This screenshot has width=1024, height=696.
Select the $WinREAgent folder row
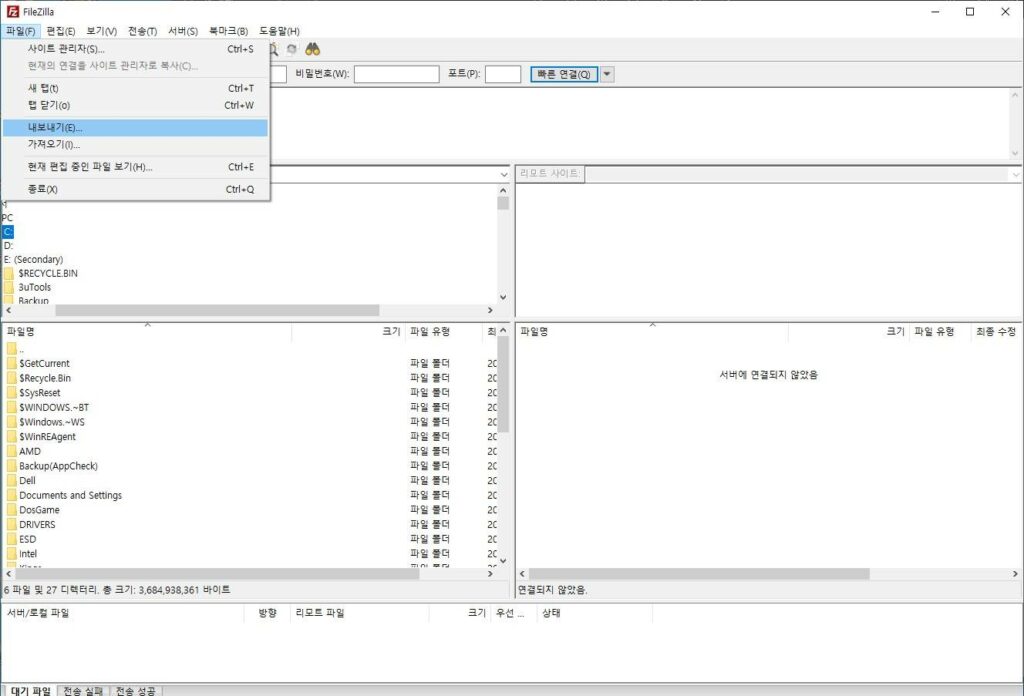pyautogui.click(x=249, y=437)
